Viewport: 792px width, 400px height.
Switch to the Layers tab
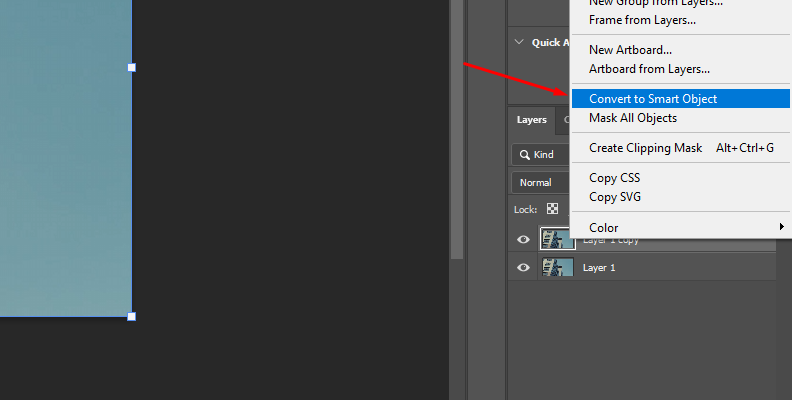point(531,120)
